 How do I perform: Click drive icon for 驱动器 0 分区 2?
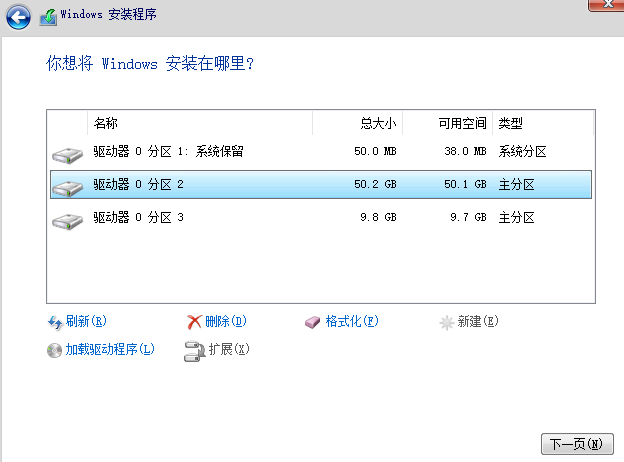coord(67,187)
